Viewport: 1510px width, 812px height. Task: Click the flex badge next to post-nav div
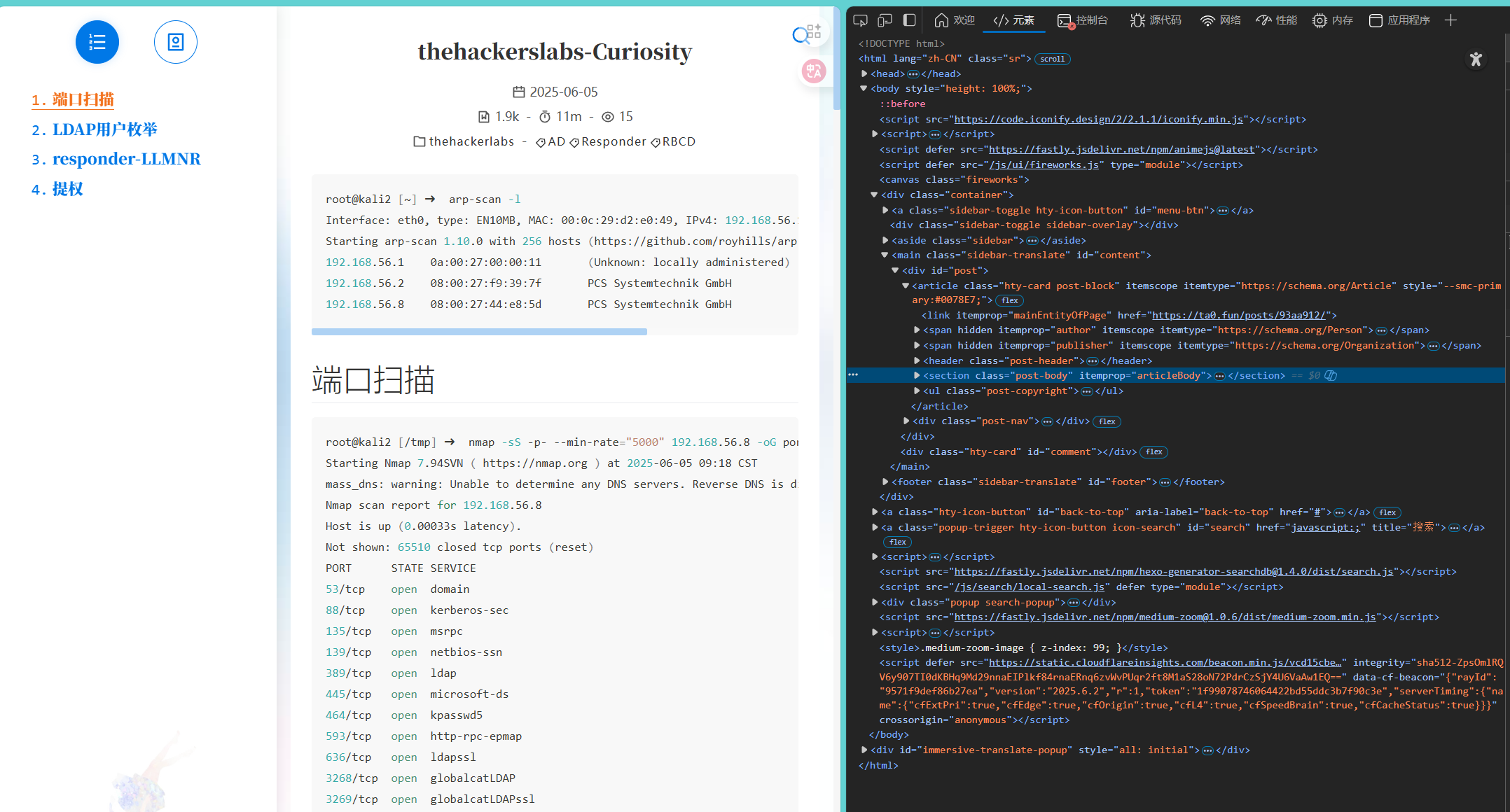[1107, 421]
